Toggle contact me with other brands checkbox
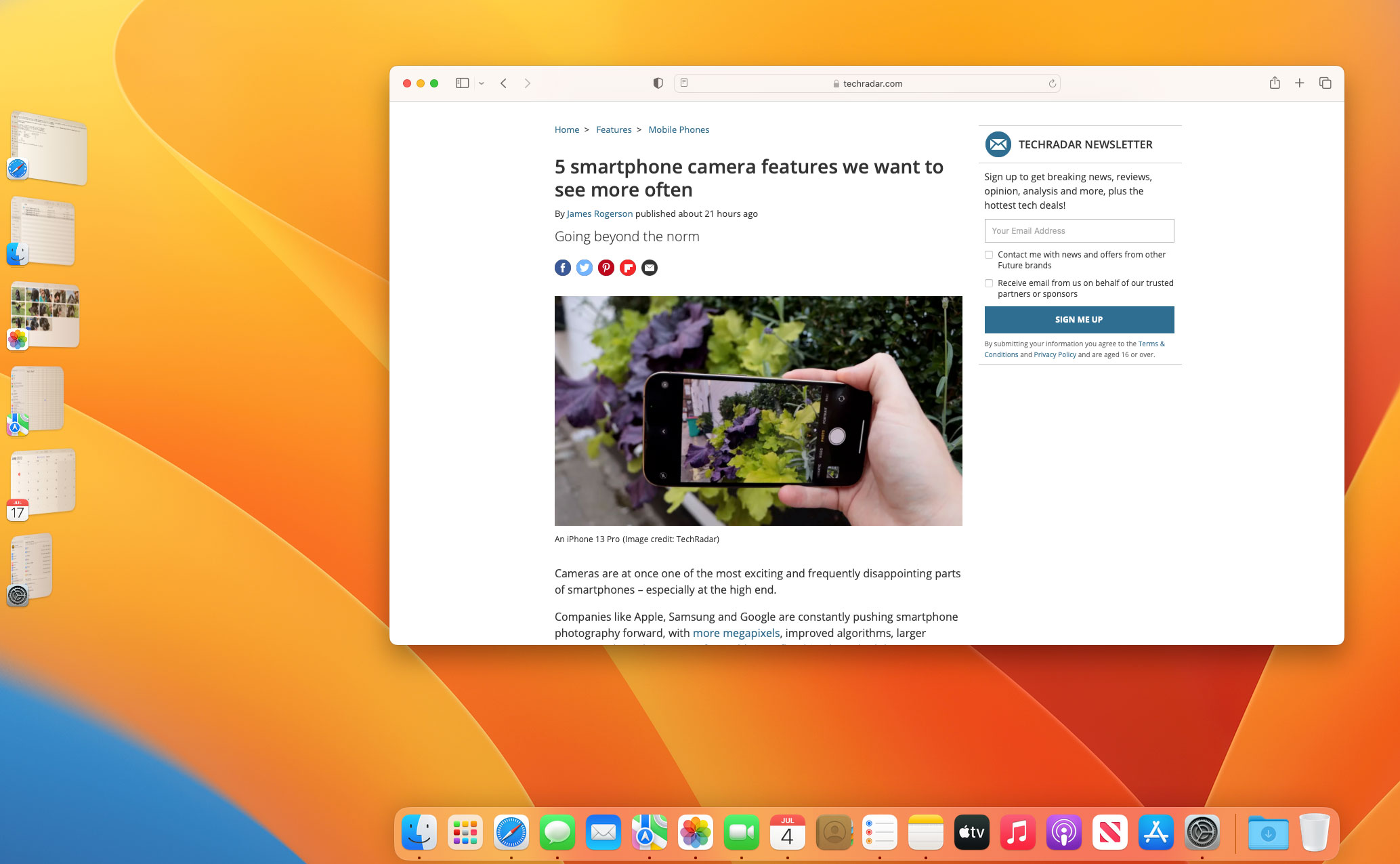This screenshot has width=1400, height=864. coord(988,254)
